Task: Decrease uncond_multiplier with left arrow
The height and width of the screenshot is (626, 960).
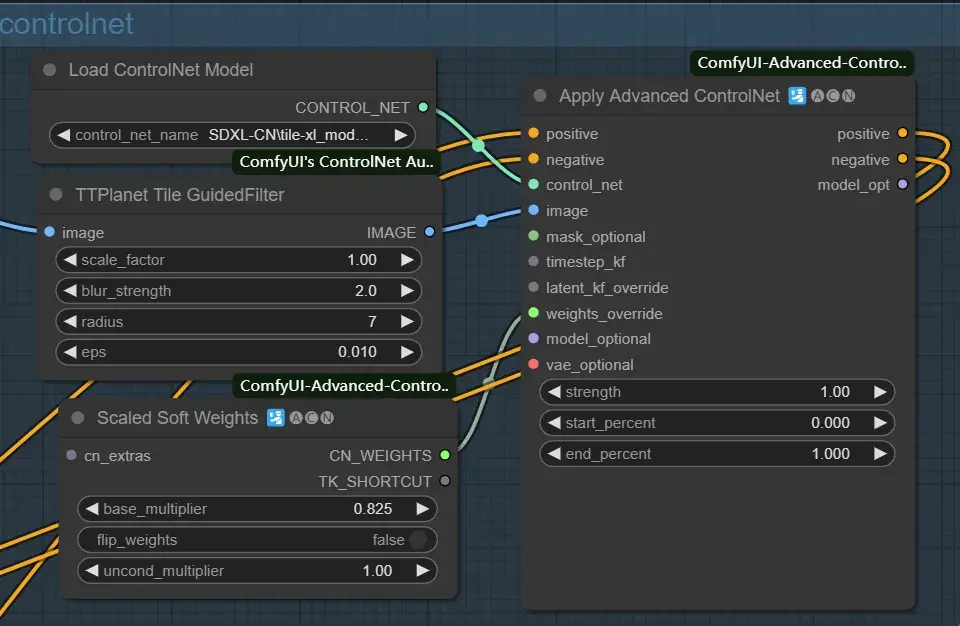Action: tap(92, 570)
